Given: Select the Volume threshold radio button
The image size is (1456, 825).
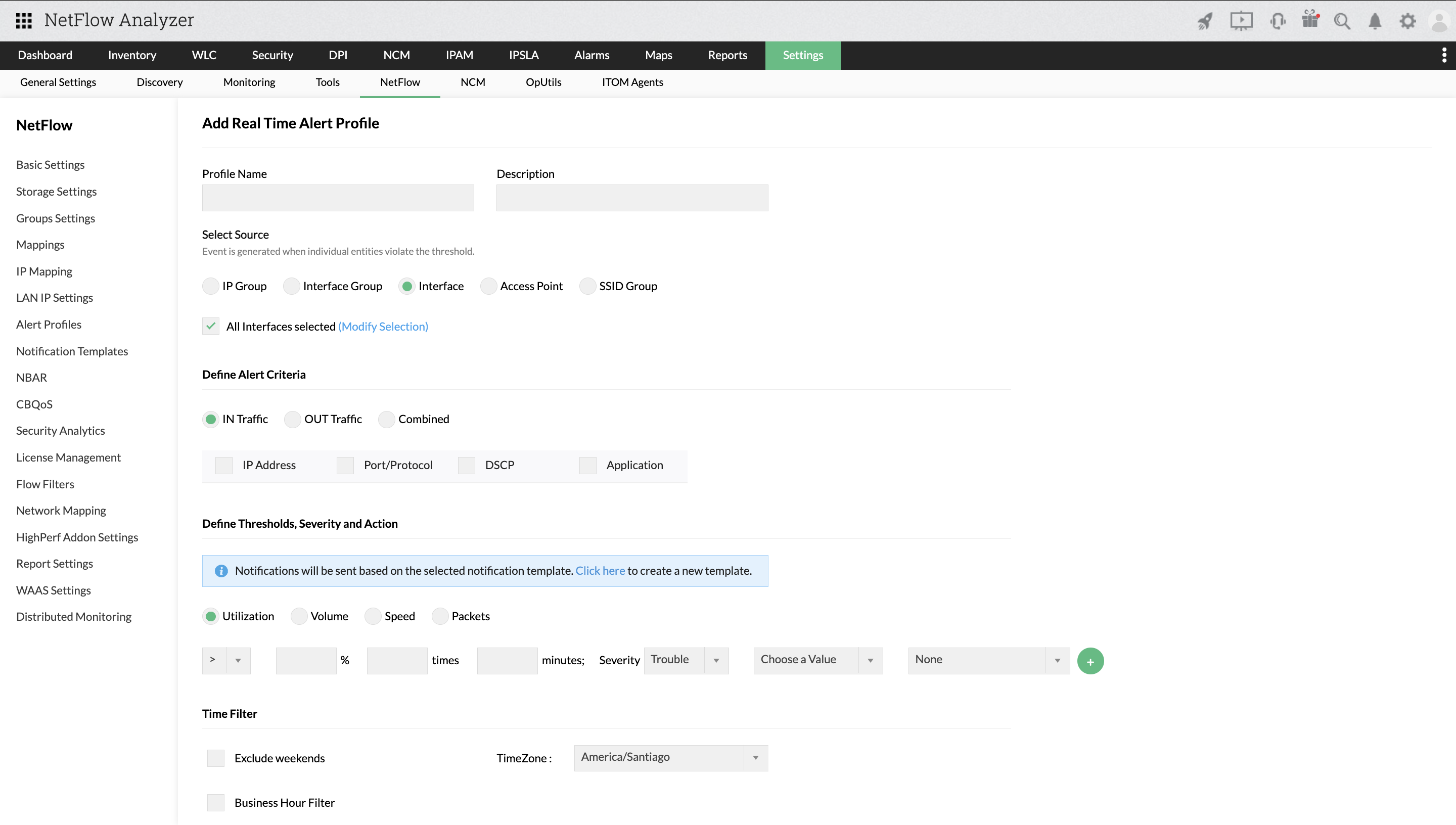Looking at the screenshot, I should tap(299, 617).
